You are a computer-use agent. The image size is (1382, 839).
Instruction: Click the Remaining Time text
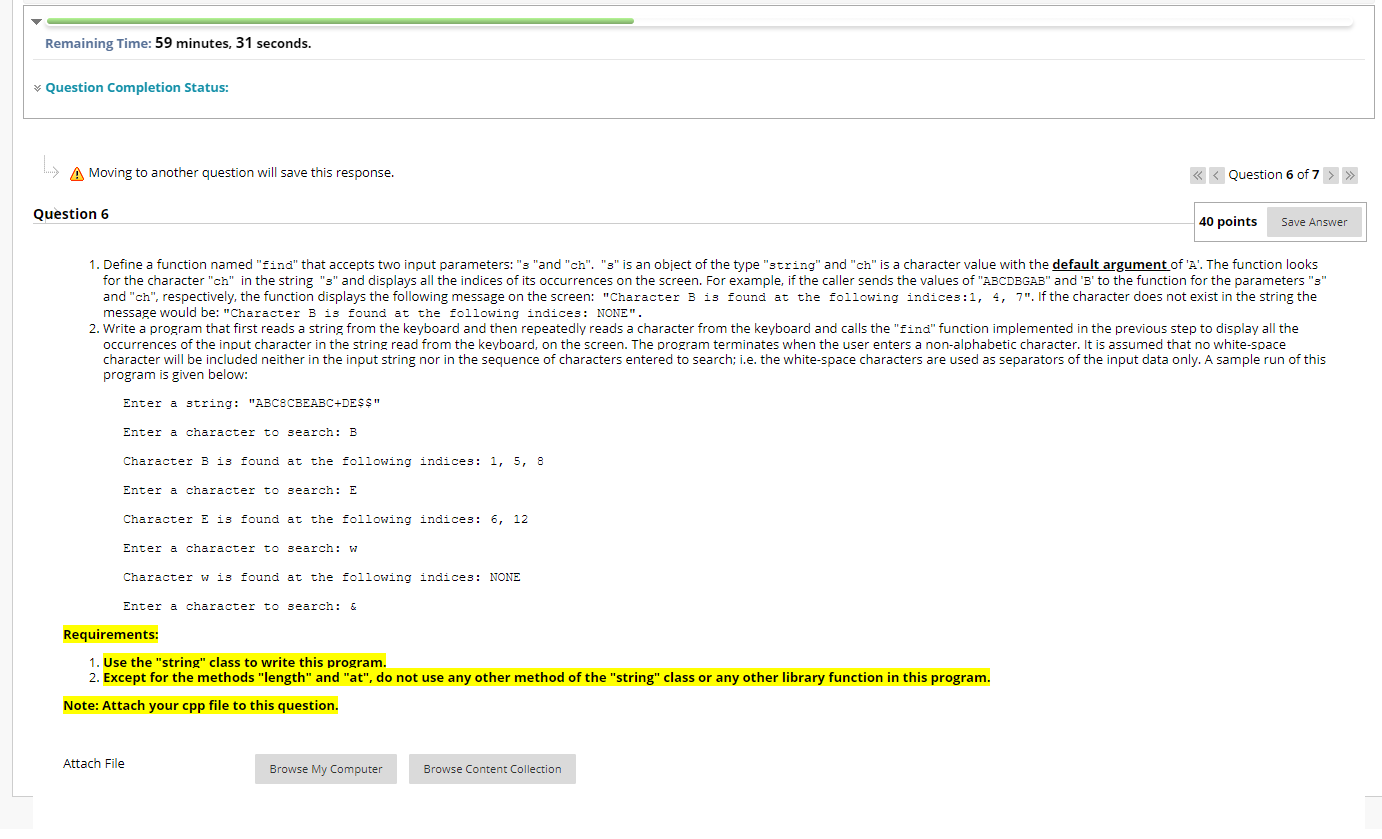[x=178, y=44]
